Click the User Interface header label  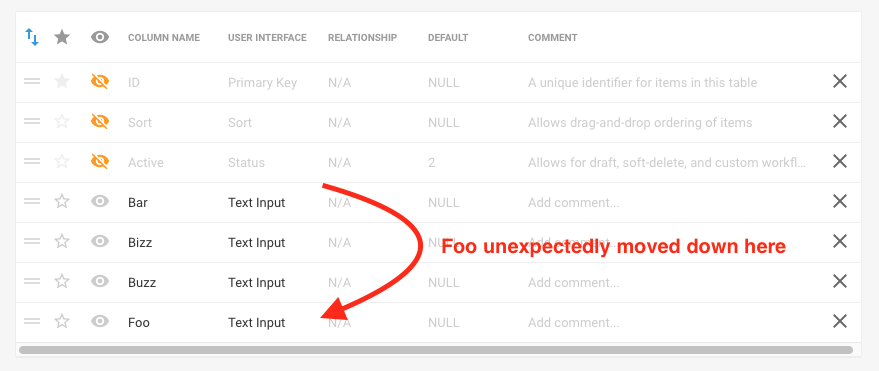[267, 38]
